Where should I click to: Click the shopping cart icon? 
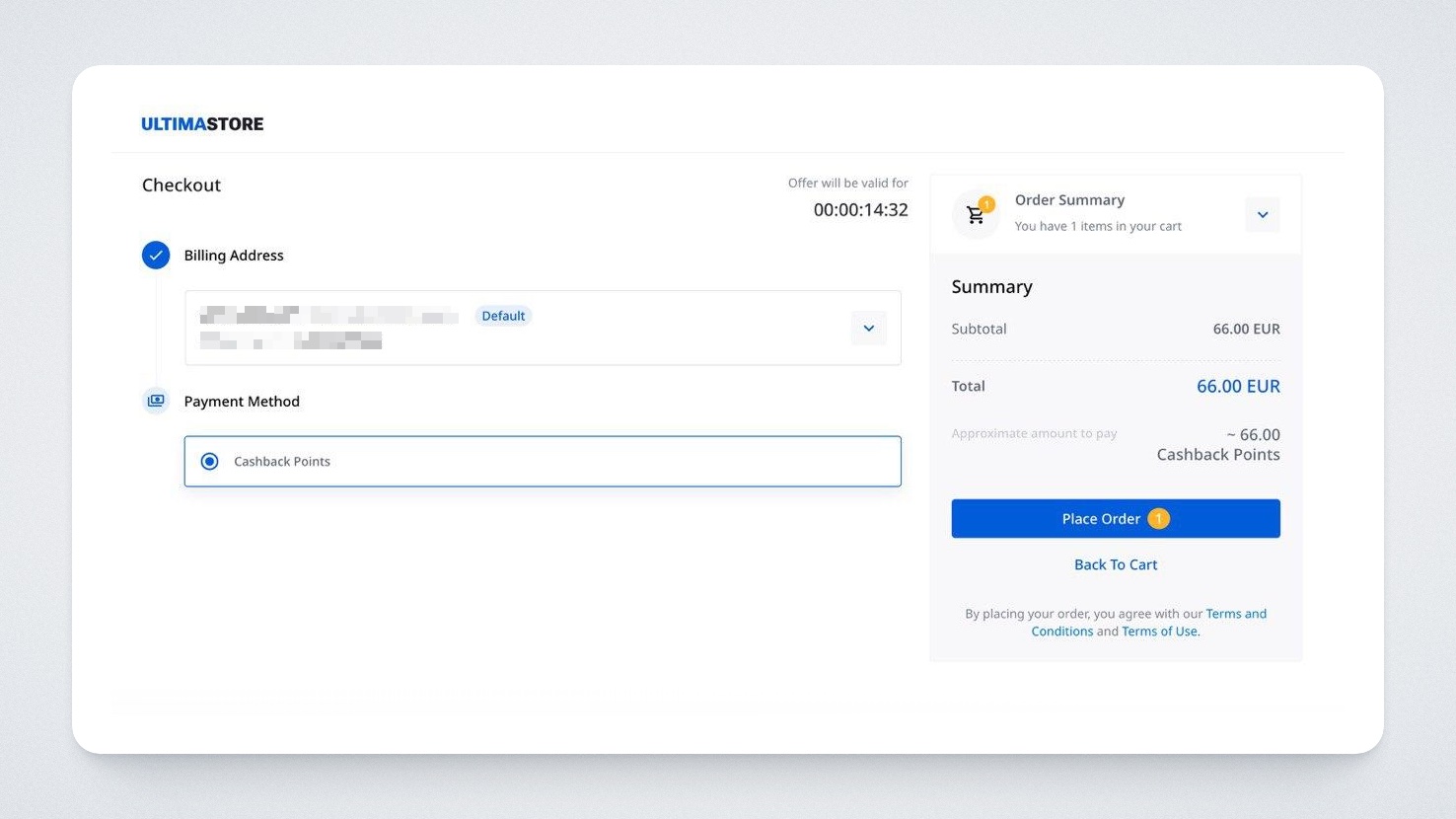(976, 215)
